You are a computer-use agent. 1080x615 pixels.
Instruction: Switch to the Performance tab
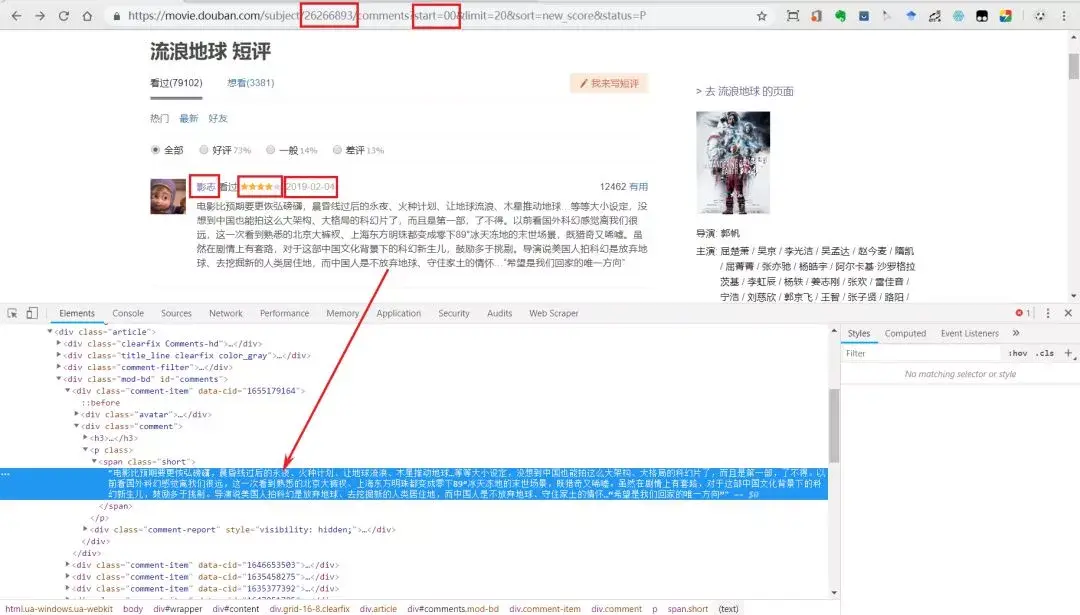pos(284,313)
